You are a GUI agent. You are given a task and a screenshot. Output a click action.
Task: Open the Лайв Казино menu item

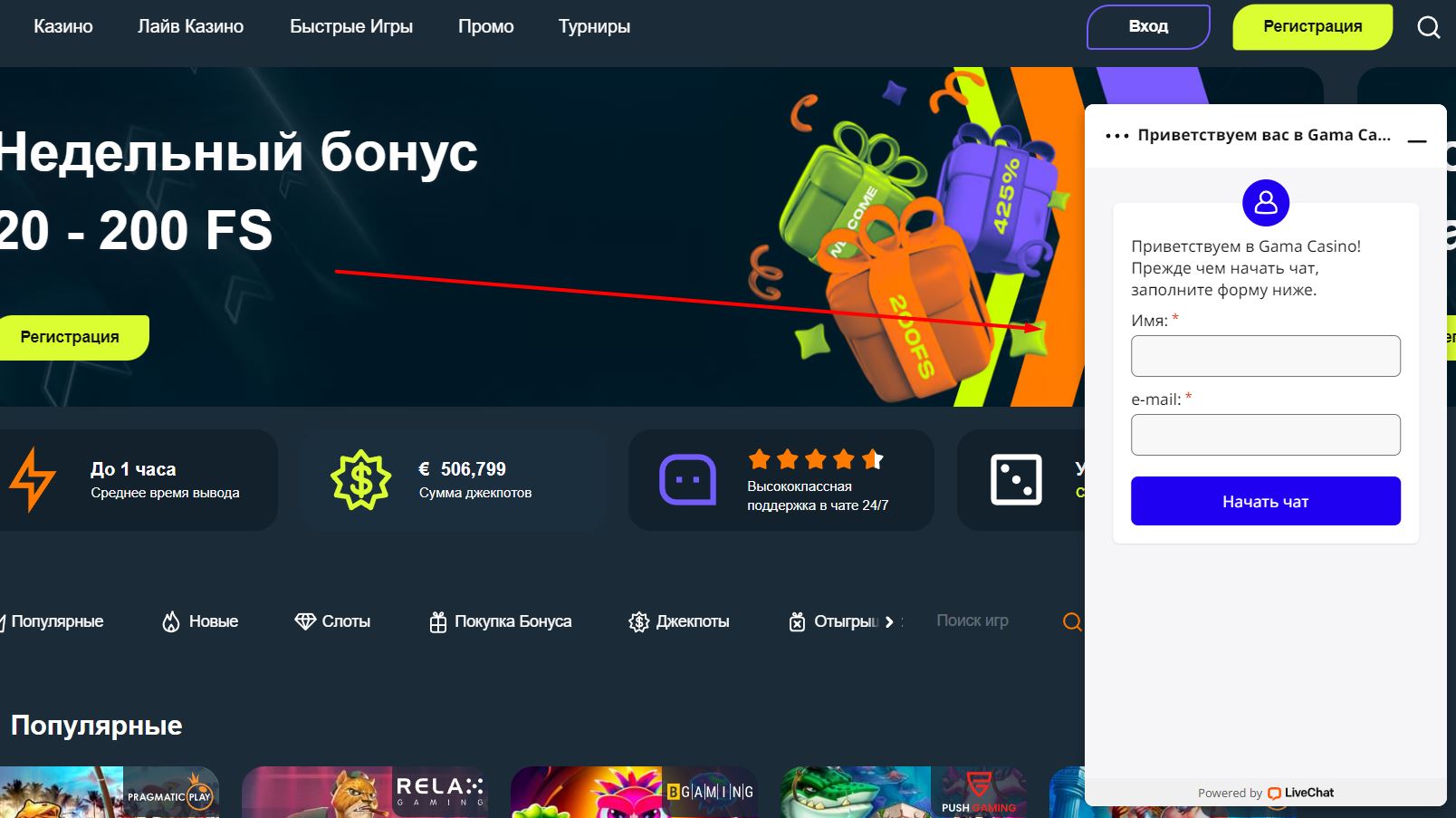(190, 26)
